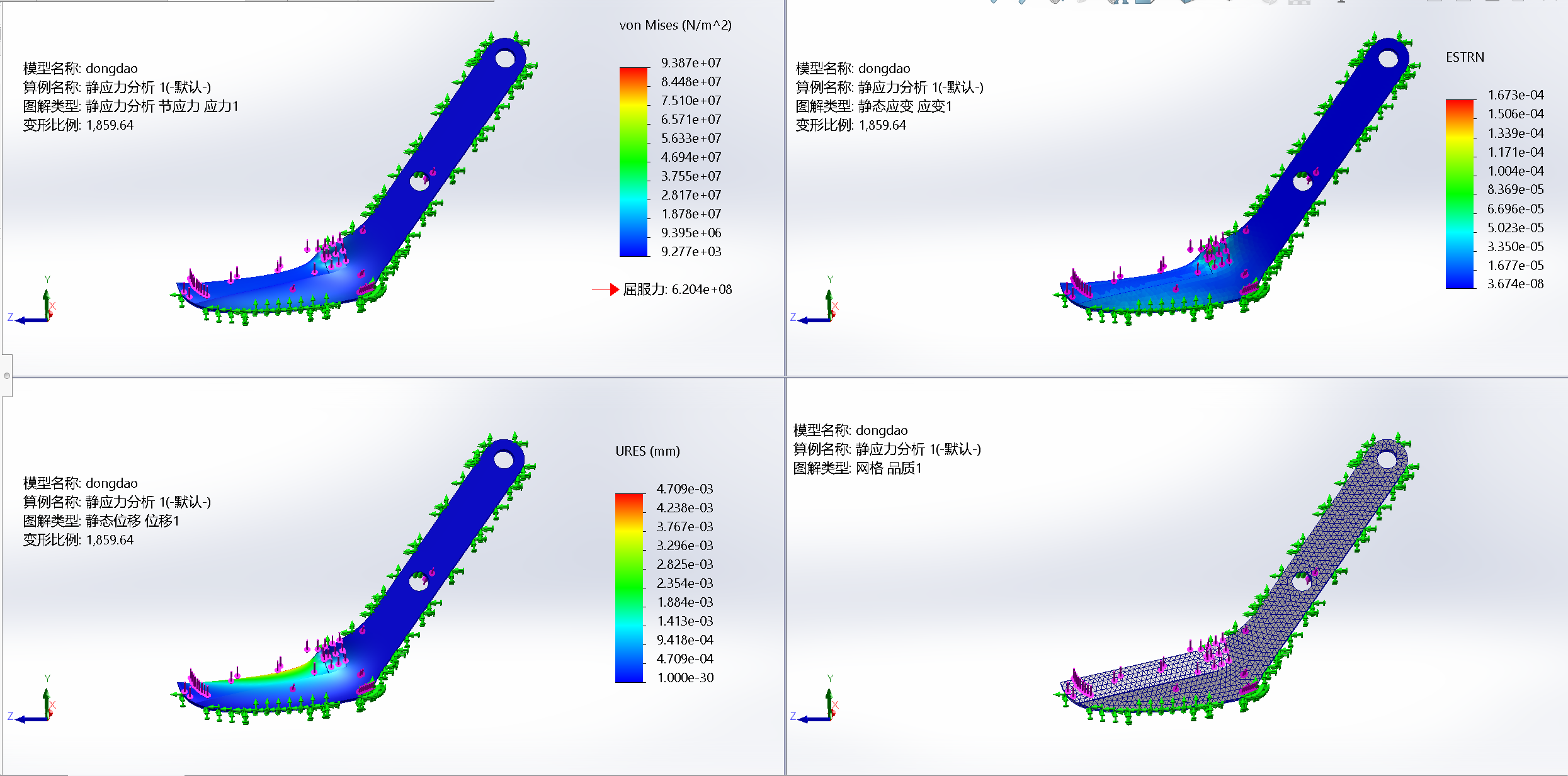
Task: Select the ESTRN legend title
Action: (x=1465, y=57)
